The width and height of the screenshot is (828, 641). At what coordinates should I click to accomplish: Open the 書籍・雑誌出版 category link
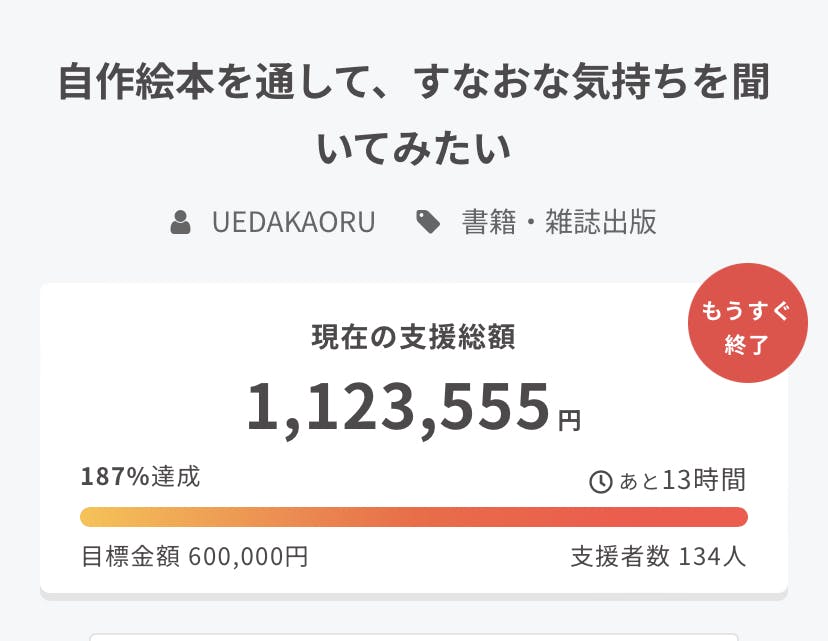click(559, 222)
